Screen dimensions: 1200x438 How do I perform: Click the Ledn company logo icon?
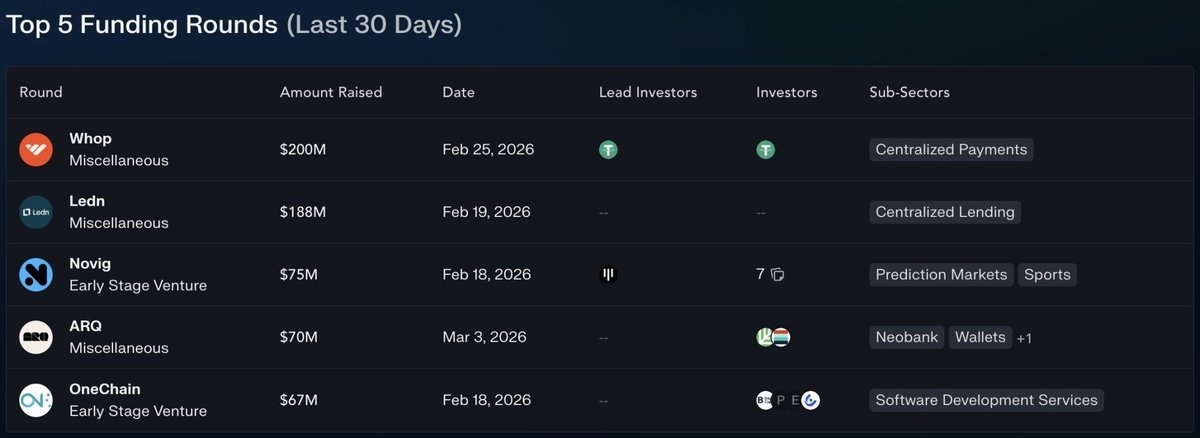point(36,212)
